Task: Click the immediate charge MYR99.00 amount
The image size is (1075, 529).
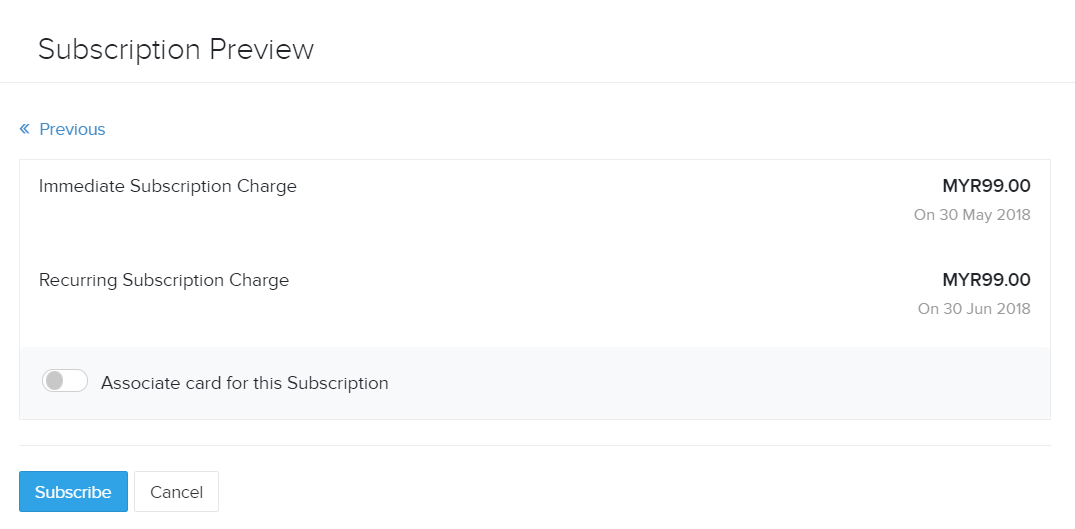Action: click(x=986, y=186)
